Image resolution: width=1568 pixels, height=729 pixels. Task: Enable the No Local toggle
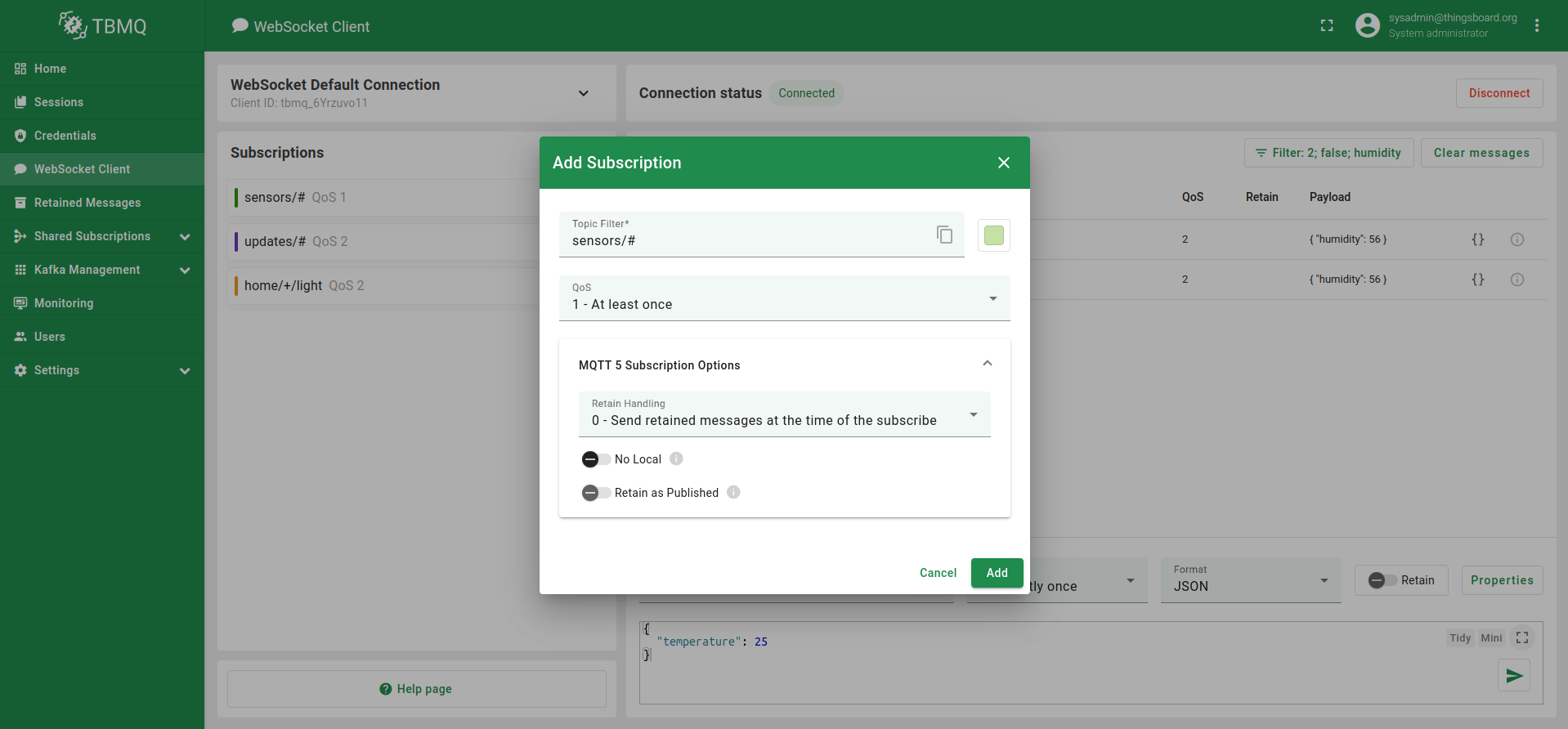596,459
